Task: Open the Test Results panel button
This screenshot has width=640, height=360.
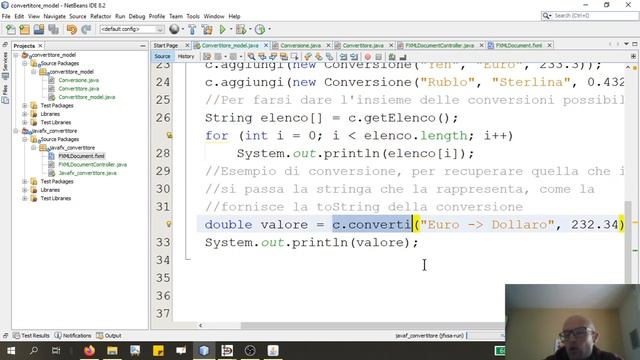Action: (x=31, y=336)
